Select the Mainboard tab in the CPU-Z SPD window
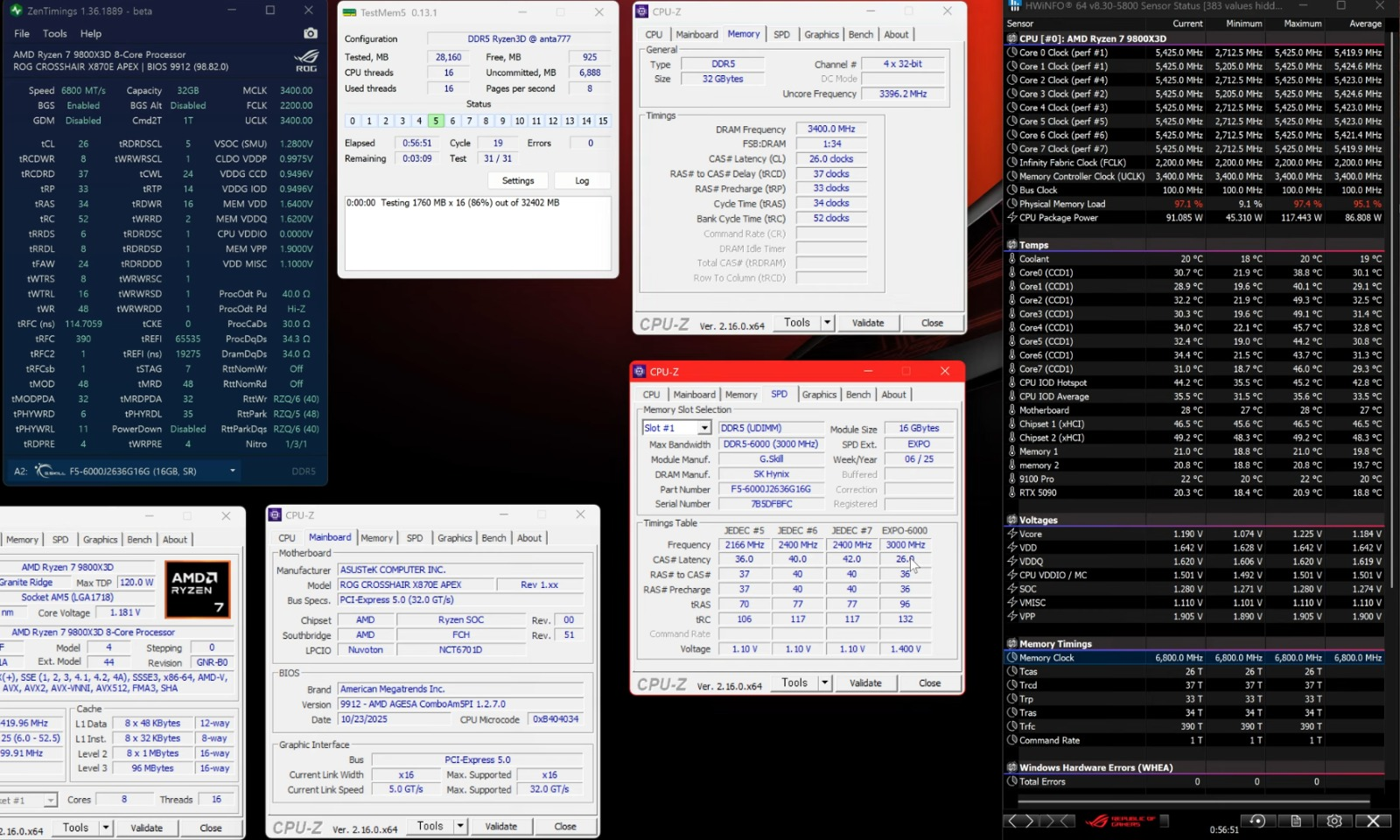The width and height of the screenshot is (1400, 840). coord(695,395)
